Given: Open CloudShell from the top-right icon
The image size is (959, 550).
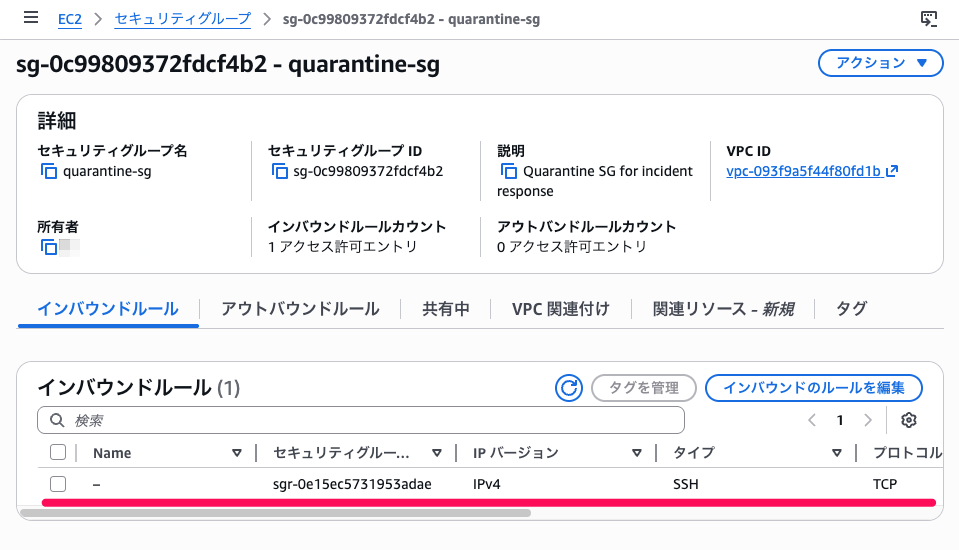Looking at the screenshot, I should point(929,18).
